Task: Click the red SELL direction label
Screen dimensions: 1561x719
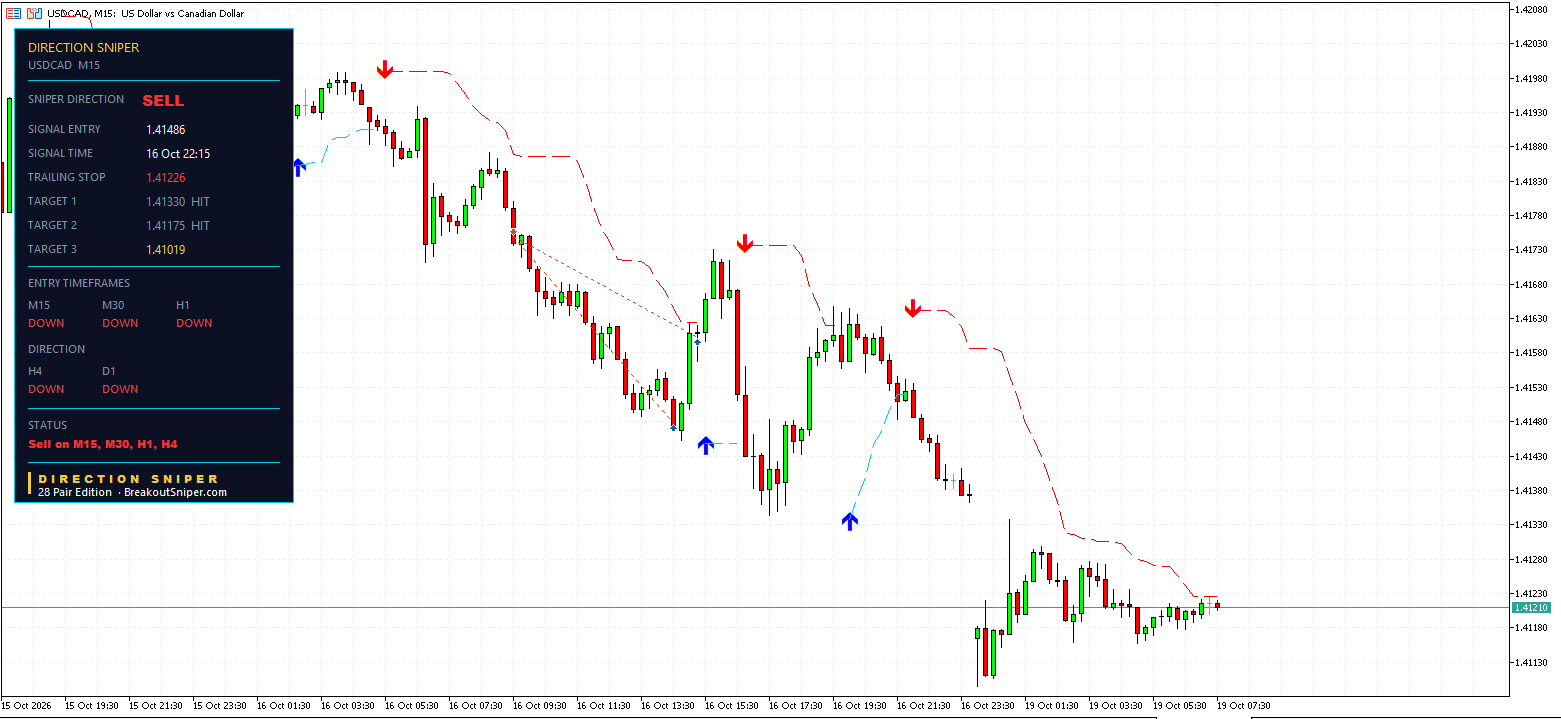Action: tap(163, 100)
